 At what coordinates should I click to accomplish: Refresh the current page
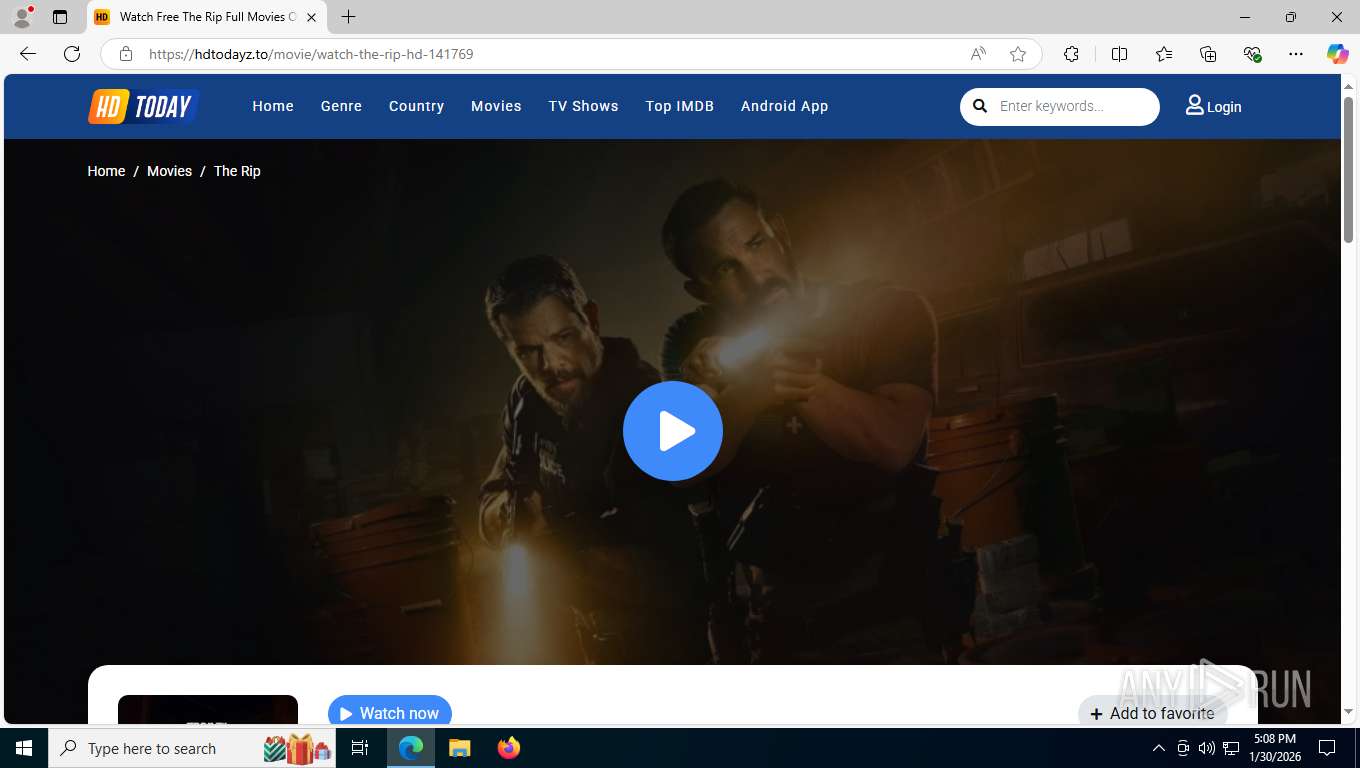click(72, 54)
